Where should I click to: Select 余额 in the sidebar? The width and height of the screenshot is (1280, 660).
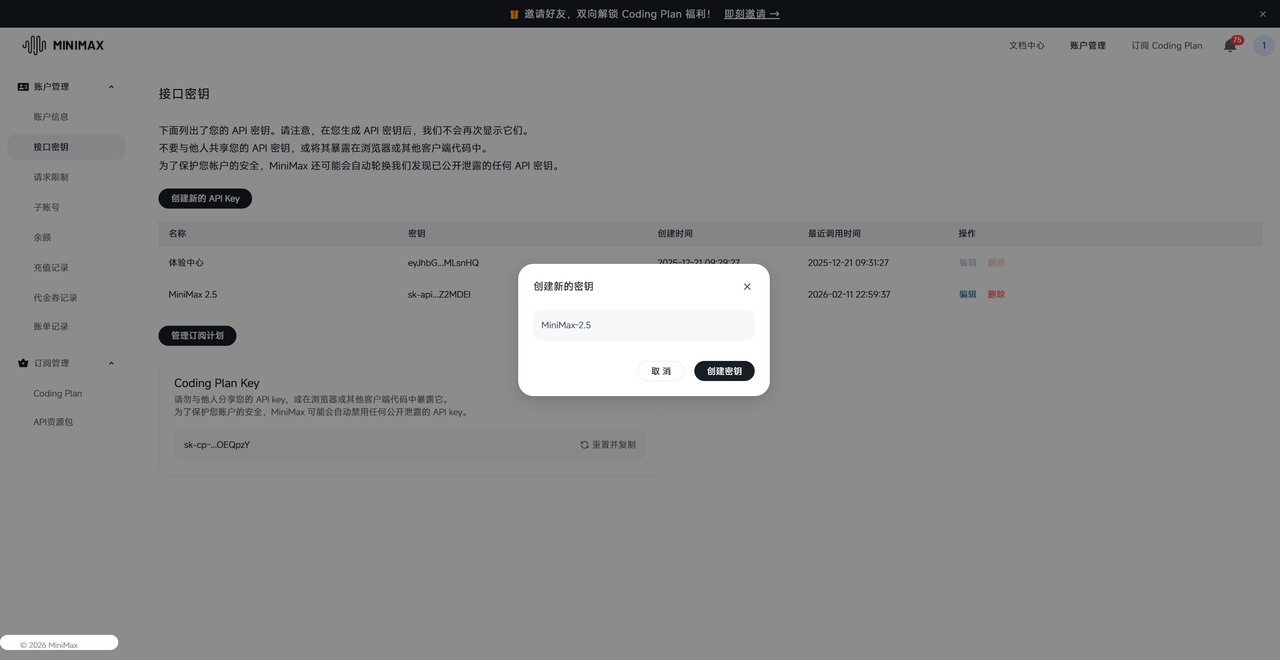[x=42, y=237]
